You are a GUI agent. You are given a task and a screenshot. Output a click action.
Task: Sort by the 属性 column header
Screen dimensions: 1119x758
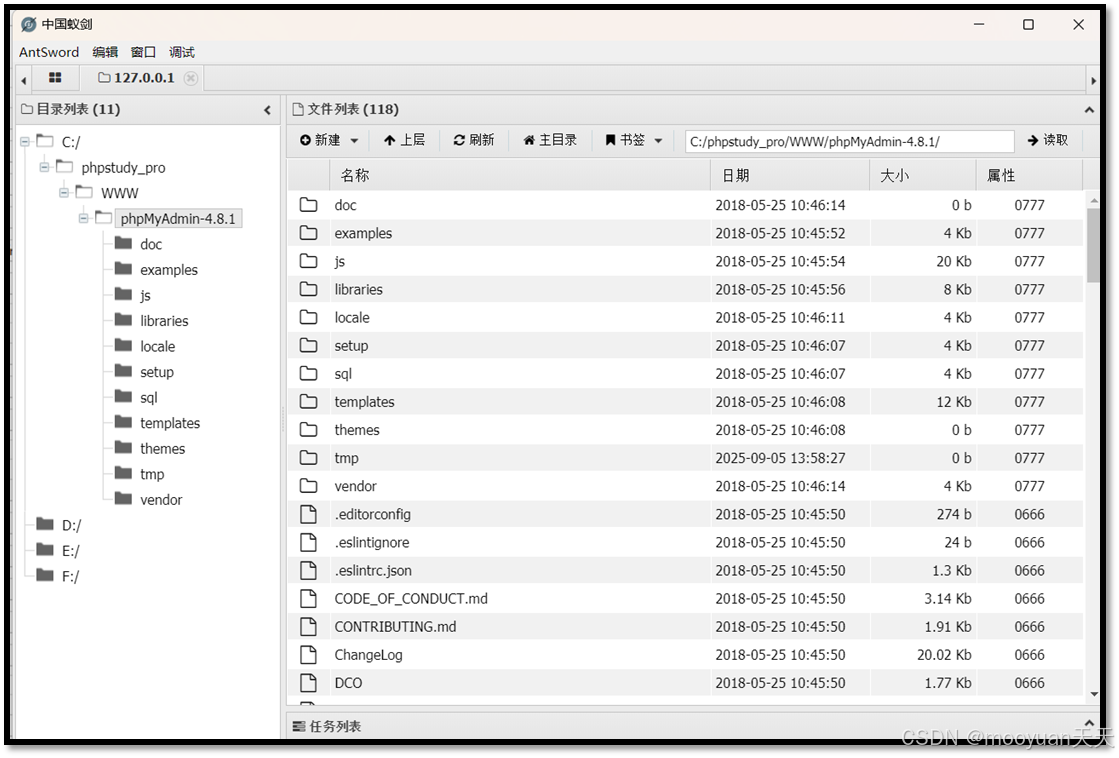pos(1029,176)
